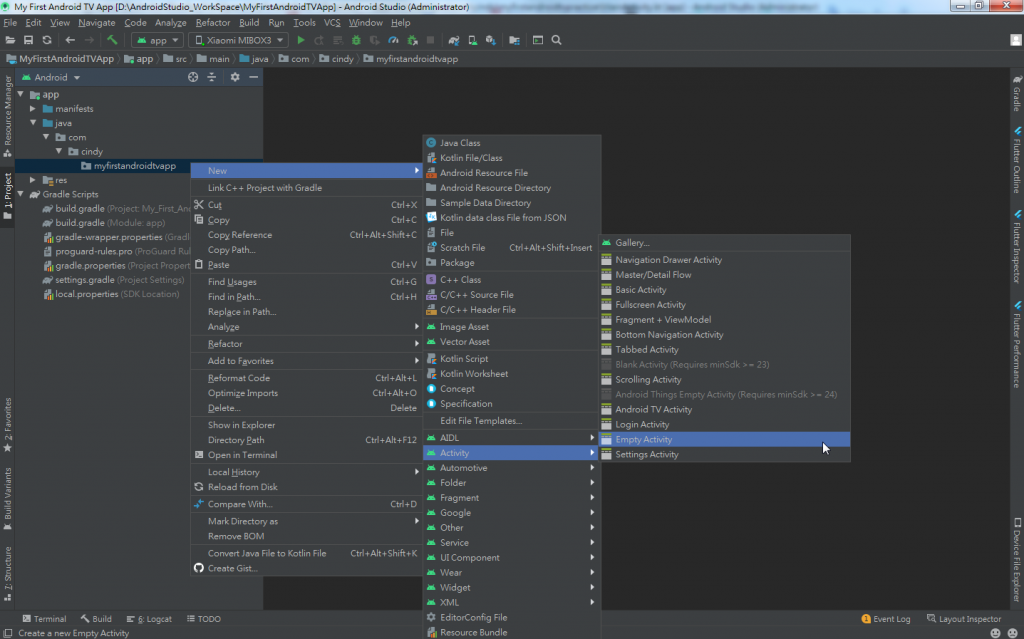Open the Widget submenu
The height and width of the screenshot is (639, 1024).
pos(511,587)
